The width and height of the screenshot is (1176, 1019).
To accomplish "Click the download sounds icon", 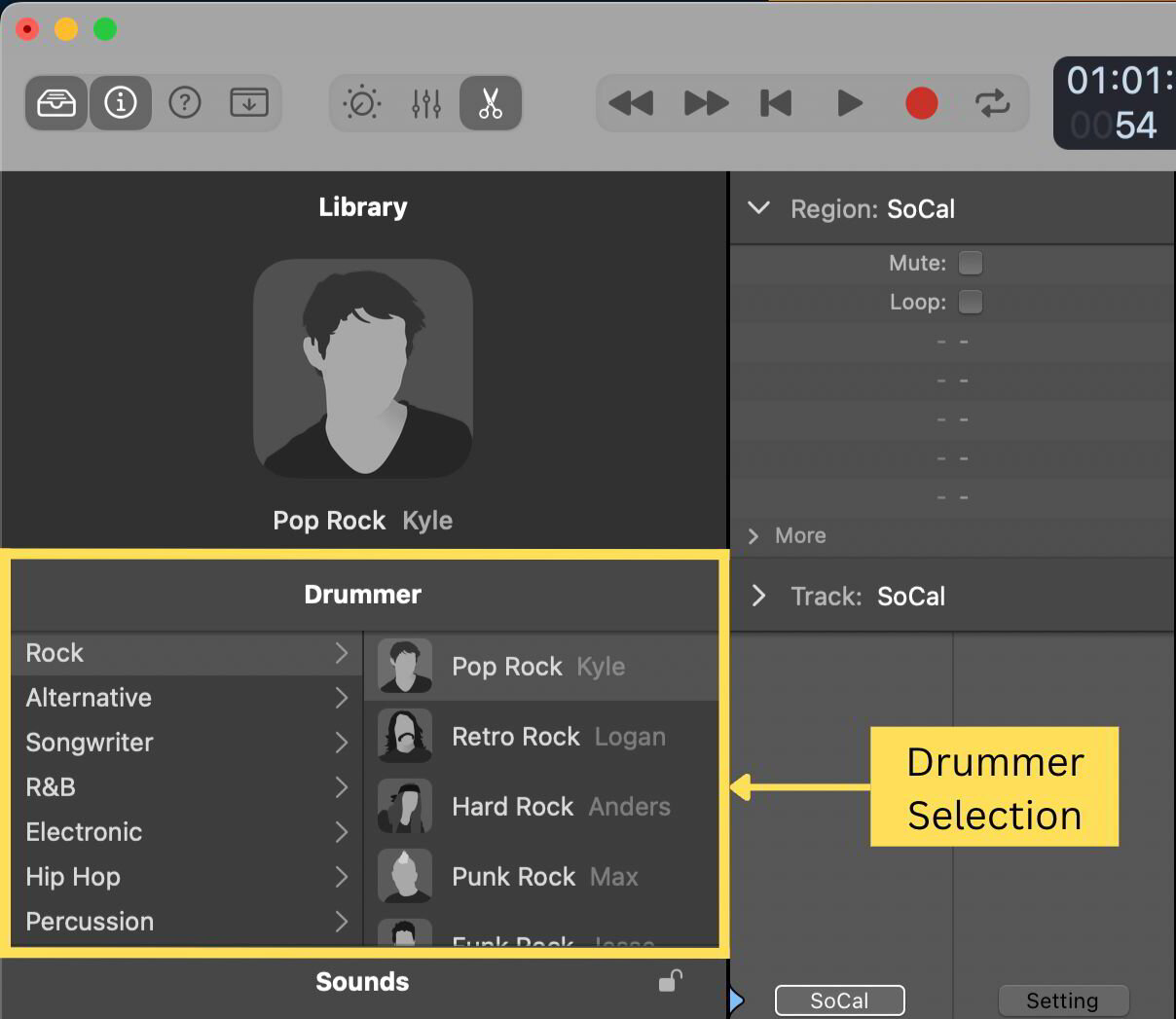I will [x=247, y=102].
